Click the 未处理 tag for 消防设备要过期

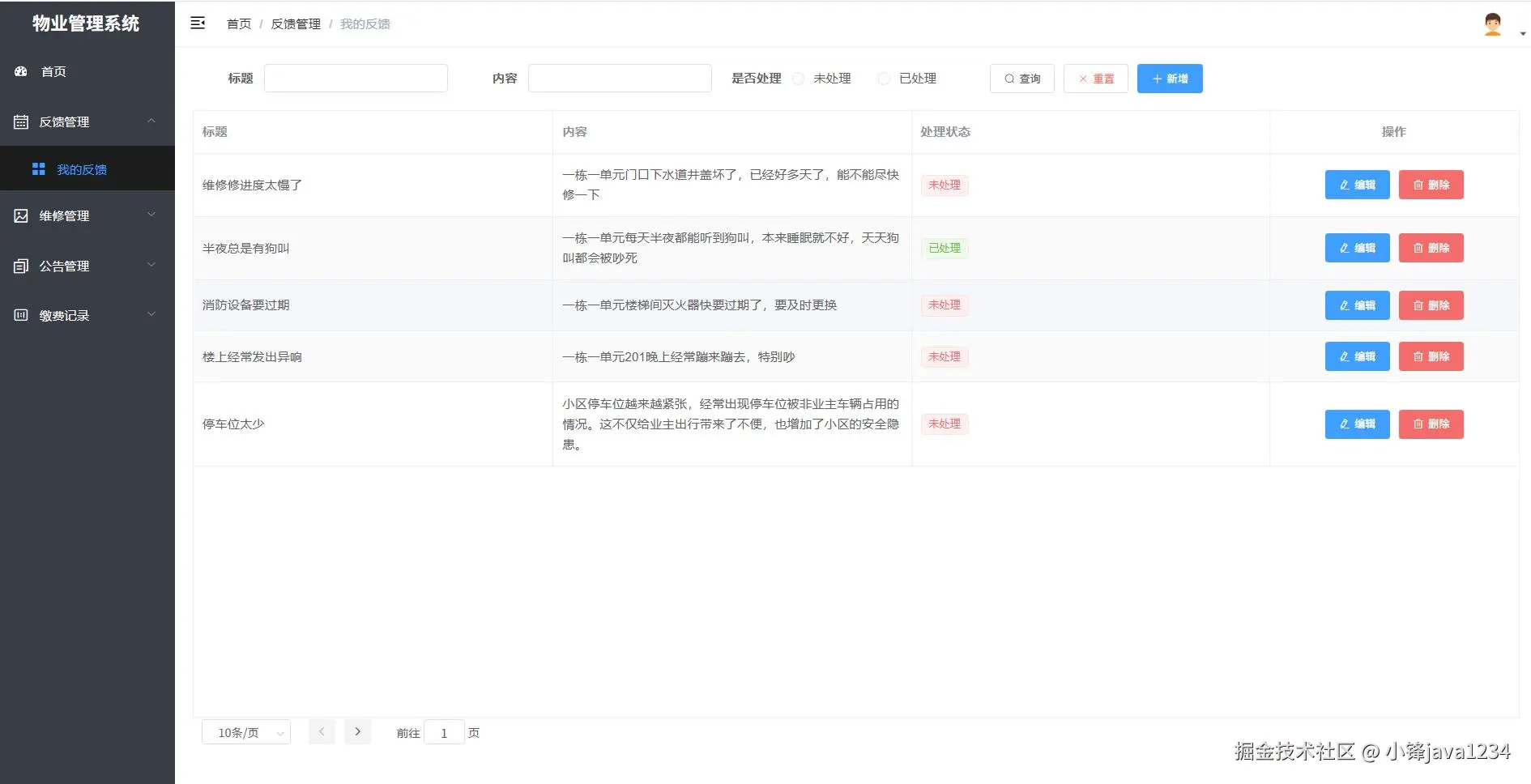pyautogui.click(x=945, y=305)
